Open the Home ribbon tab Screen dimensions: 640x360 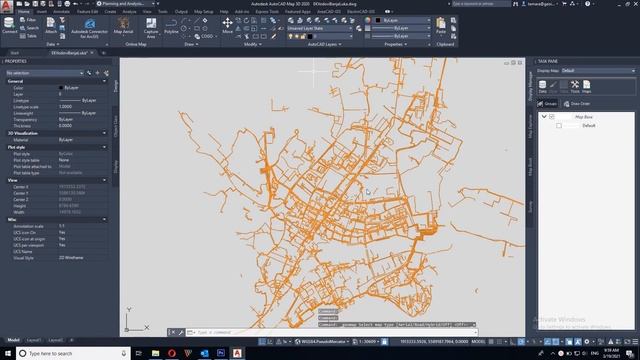coord(24,12)
